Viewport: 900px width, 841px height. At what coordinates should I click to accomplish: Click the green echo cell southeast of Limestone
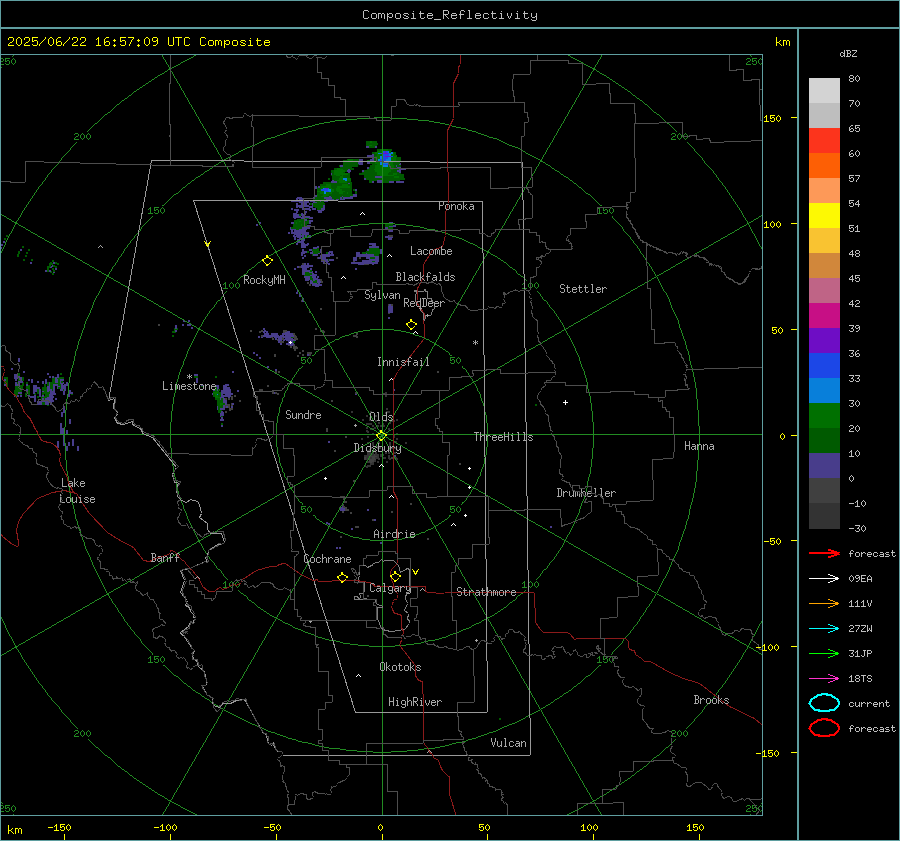point(222,401)
